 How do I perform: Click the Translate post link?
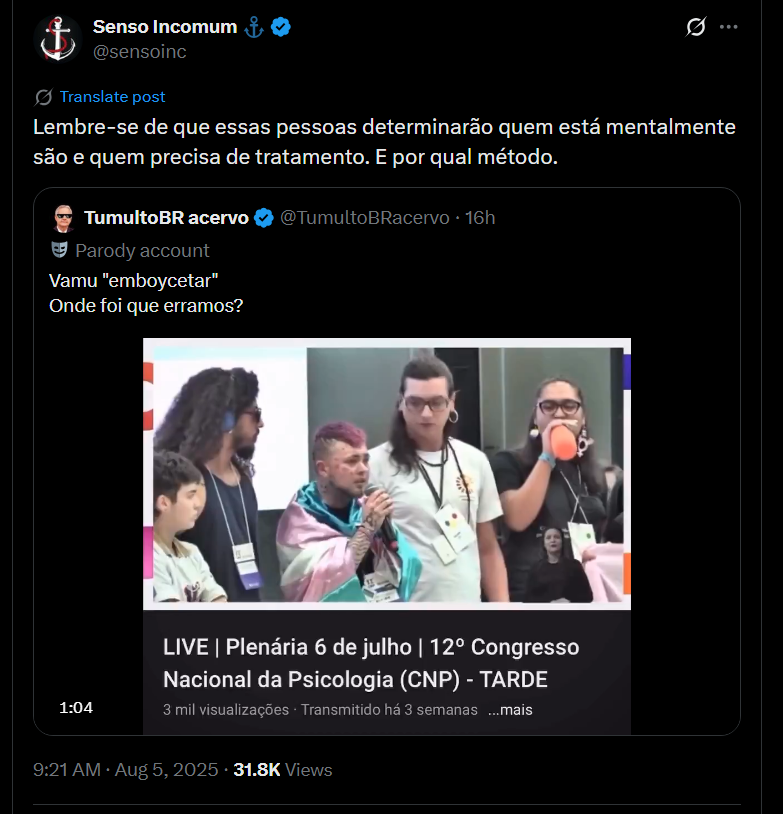(112, 97)
